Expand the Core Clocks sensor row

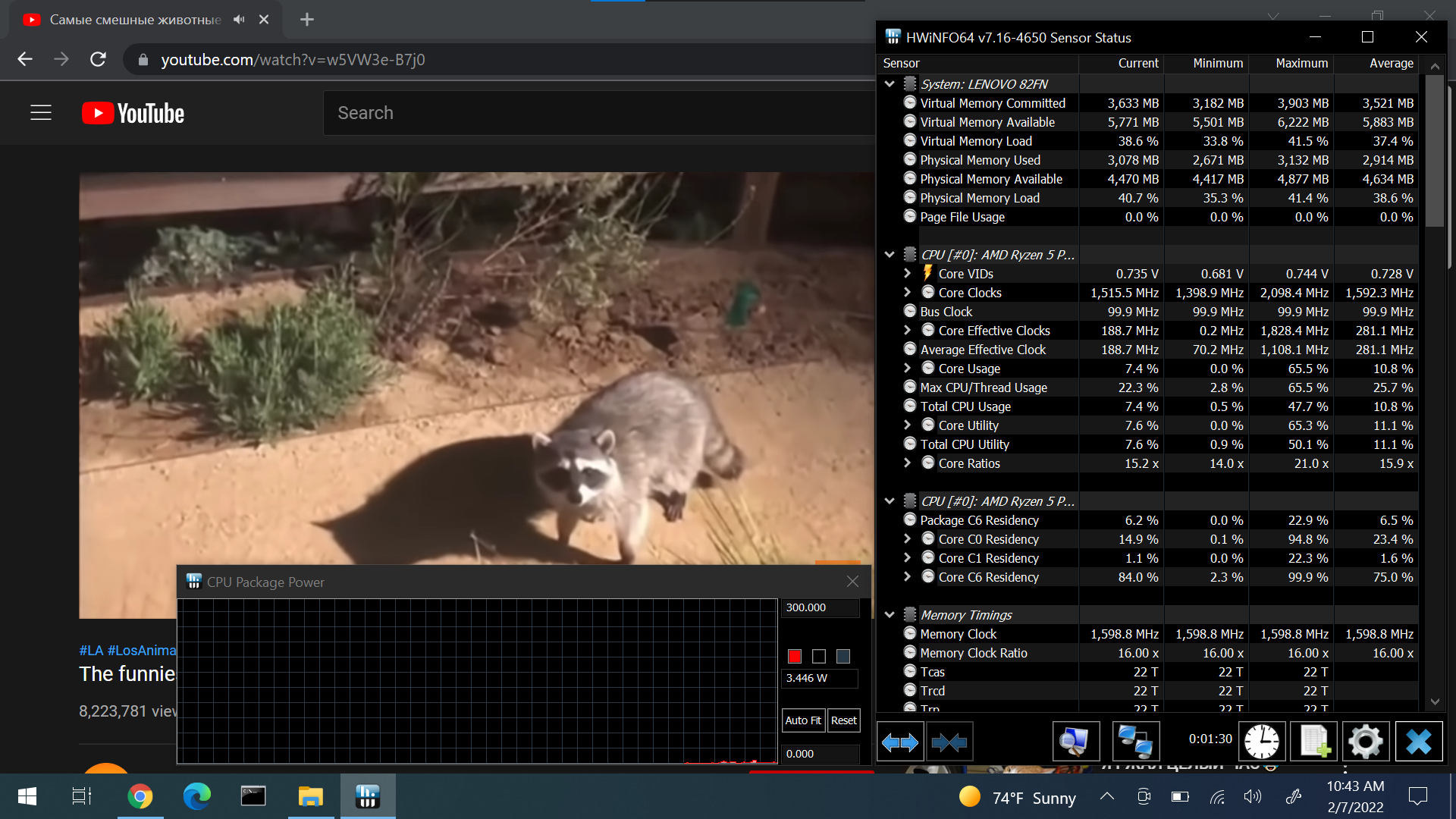(x=908, y=293)
